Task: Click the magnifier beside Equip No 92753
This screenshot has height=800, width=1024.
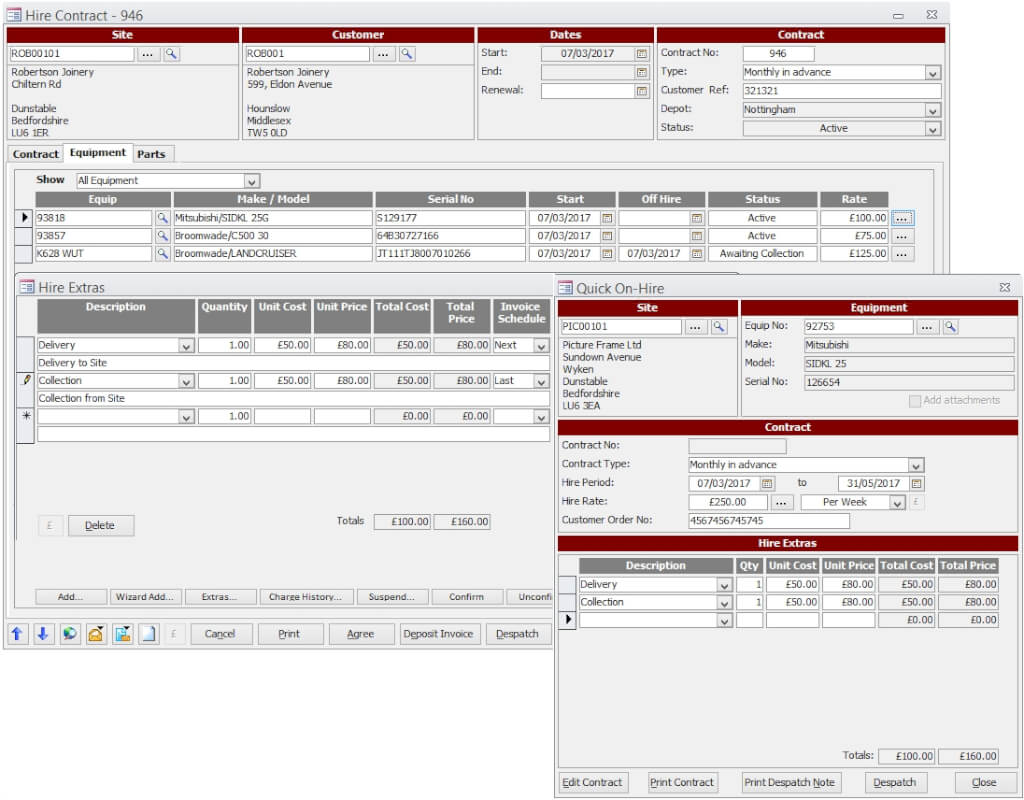Action: pyautogui.click(x=951, y=325)
